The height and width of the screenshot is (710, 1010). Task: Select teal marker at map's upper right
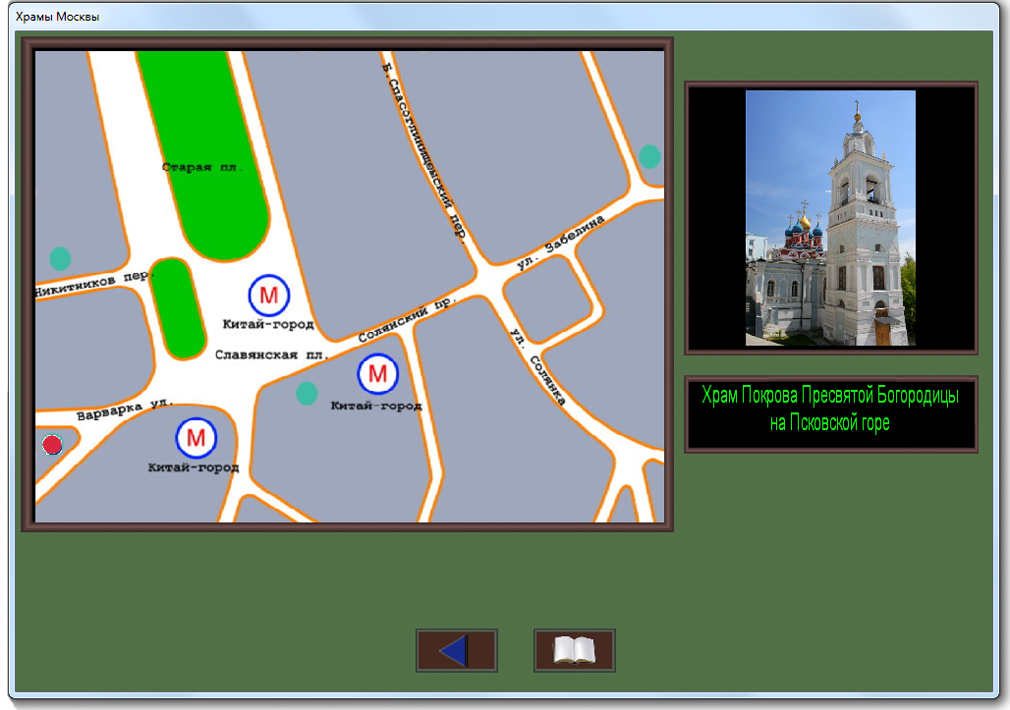650,156
